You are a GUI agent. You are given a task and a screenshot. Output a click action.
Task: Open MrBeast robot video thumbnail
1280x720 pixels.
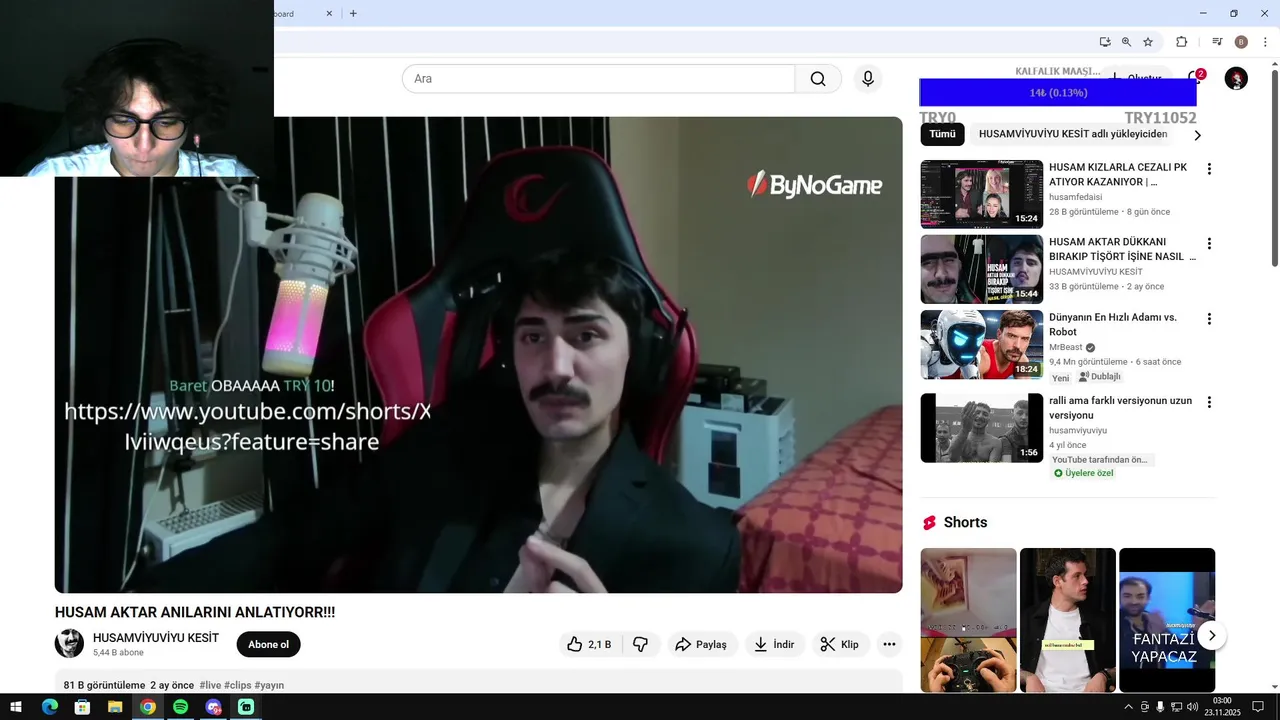coord(981,344)
